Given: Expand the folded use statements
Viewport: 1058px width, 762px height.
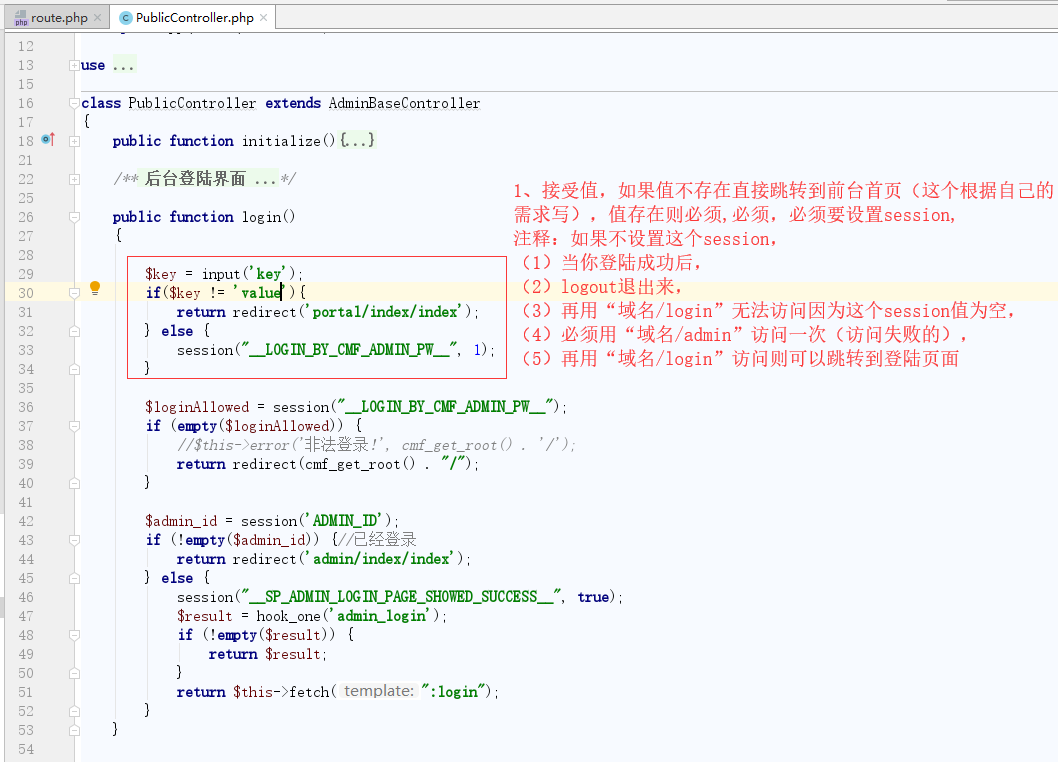Looking at the screenshot, I should click(x=74, y=66).
